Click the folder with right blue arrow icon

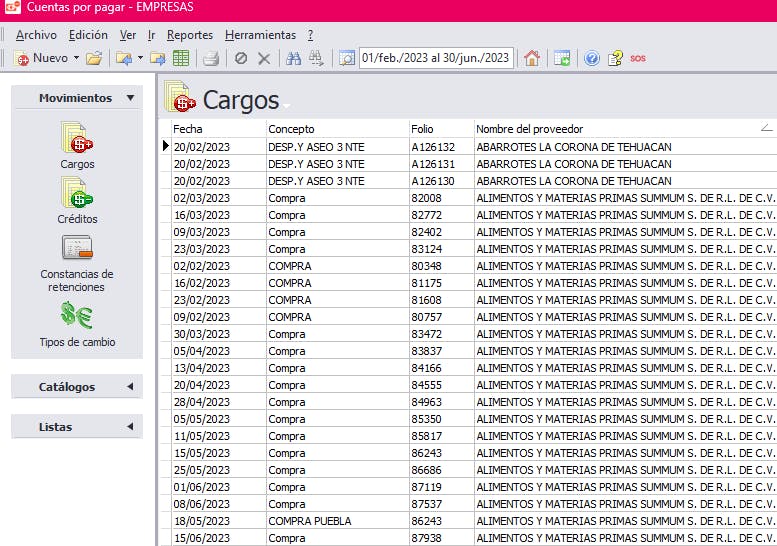158,58
